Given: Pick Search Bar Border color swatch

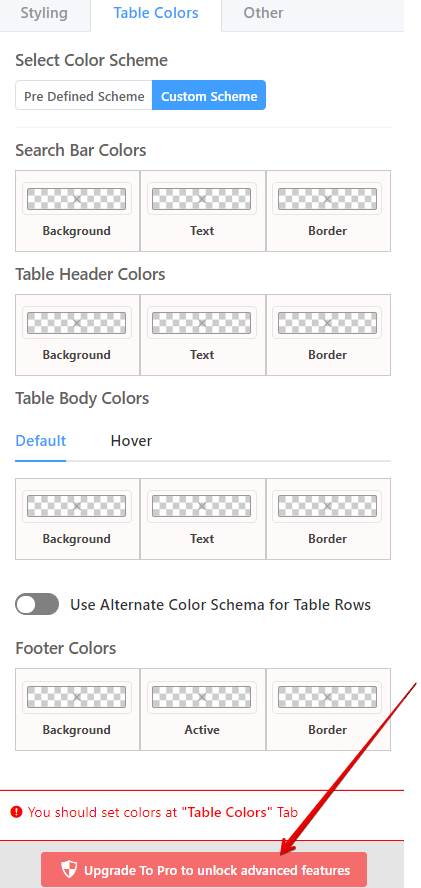Looking at the screenshot, I should [327, 199].
